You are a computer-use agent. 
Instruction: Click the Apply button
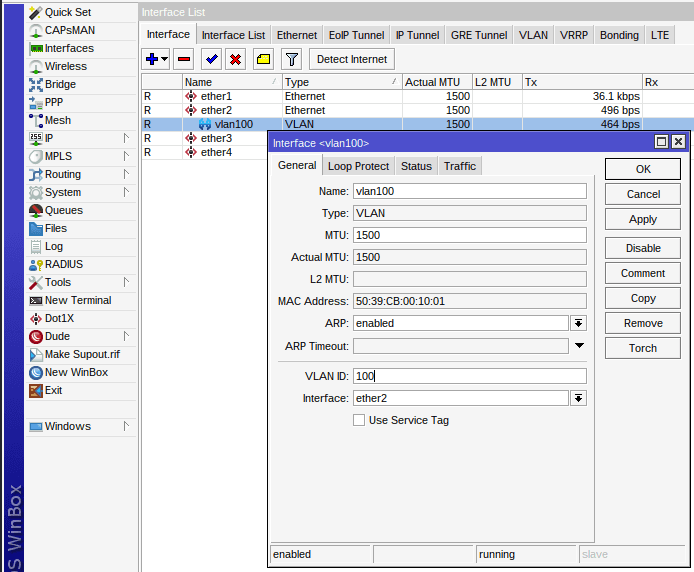click(x=642, y=219)
